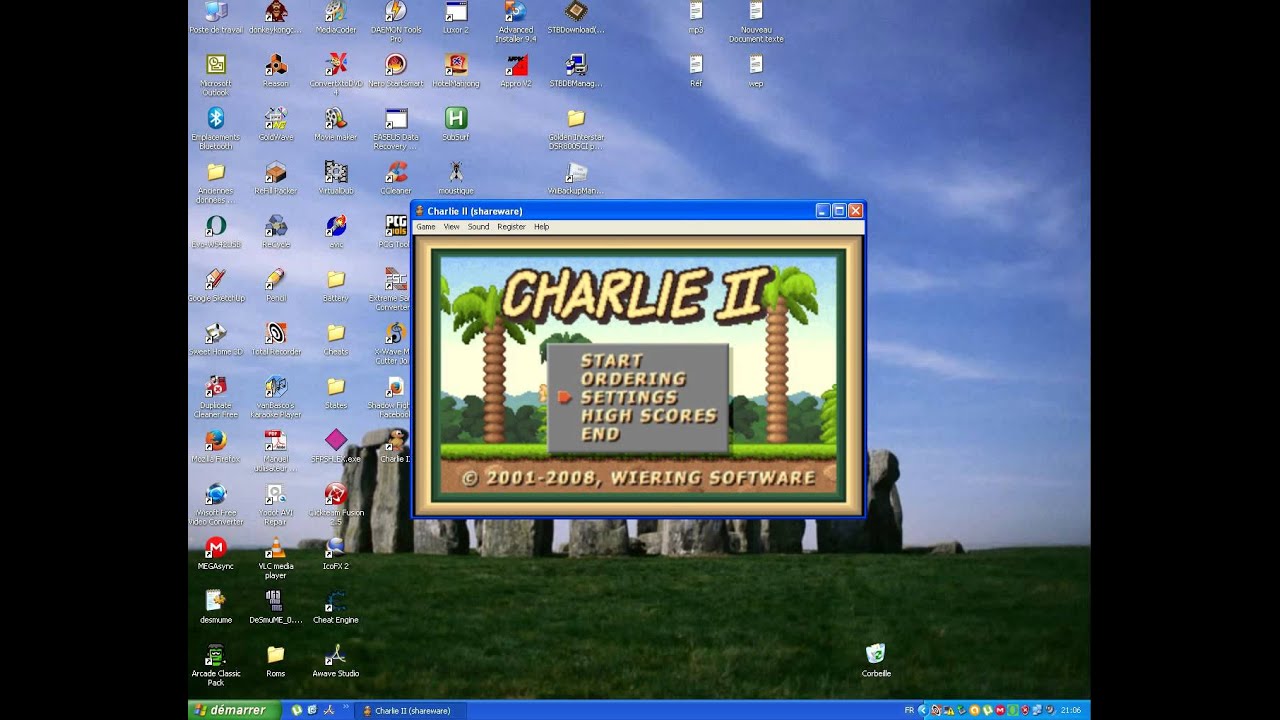Select the Emplacements Bluetooth icon
The width and height of the screenshot is (1280, 720).
pyautogui.click(x=215, y=129)
